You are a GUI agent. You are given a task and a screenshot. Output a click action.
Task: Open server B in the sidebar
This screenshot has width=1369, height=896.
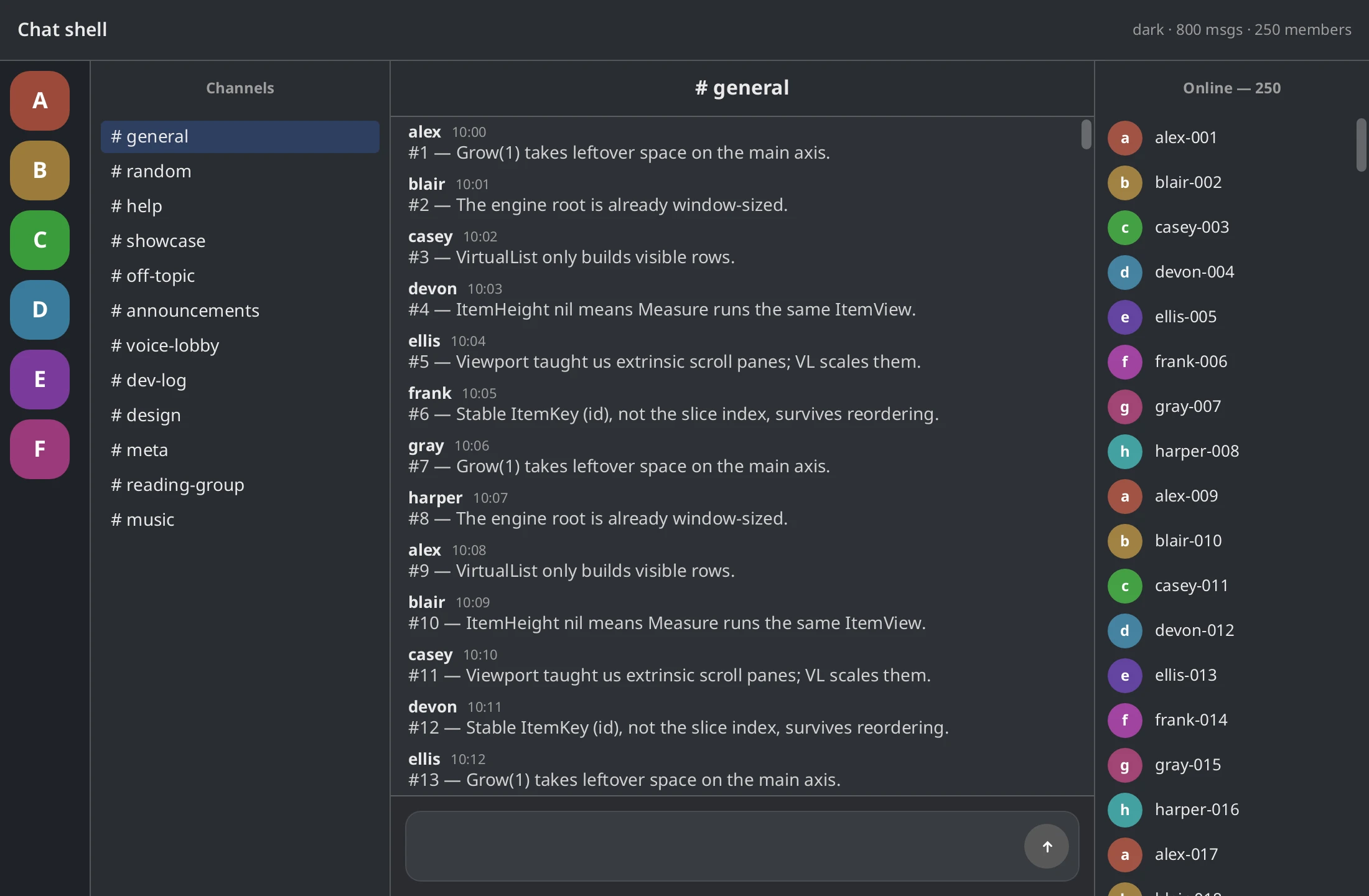coord(40,170)
